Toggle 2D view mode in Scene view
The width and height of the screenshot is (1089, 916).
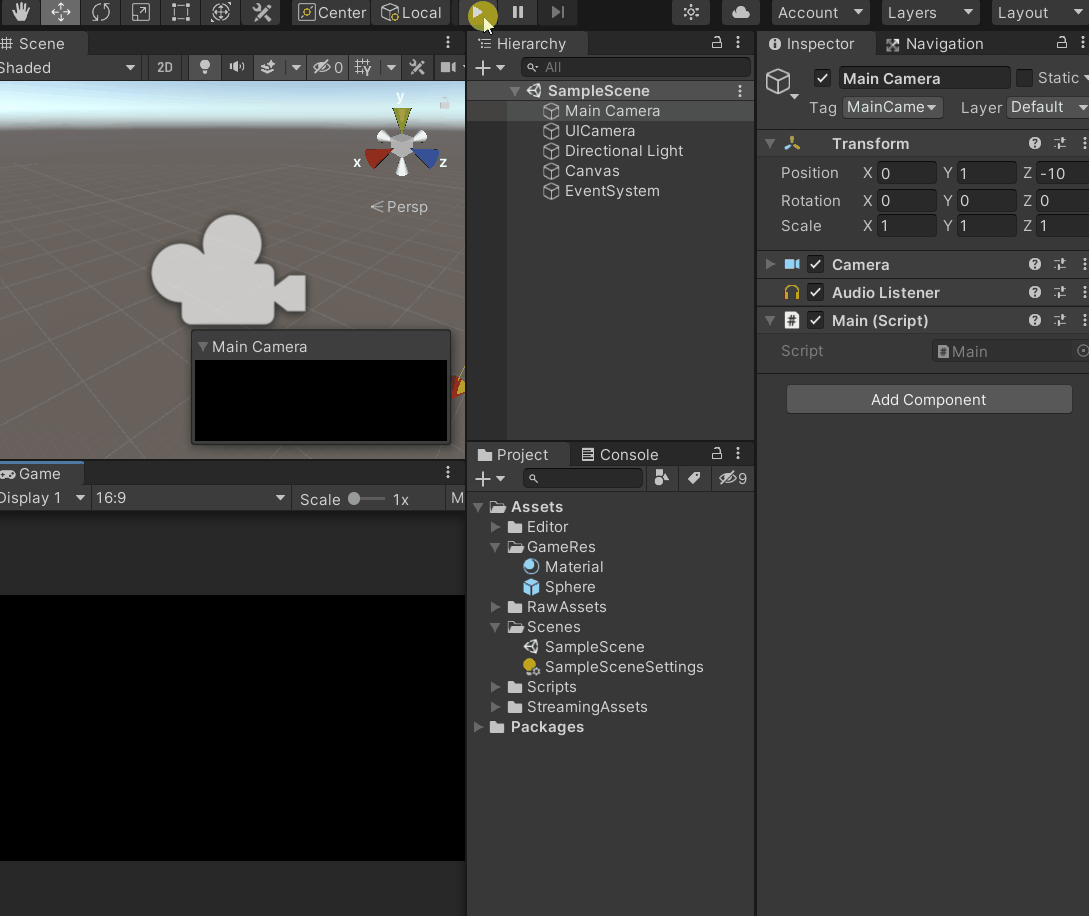(x=164, y=67)
